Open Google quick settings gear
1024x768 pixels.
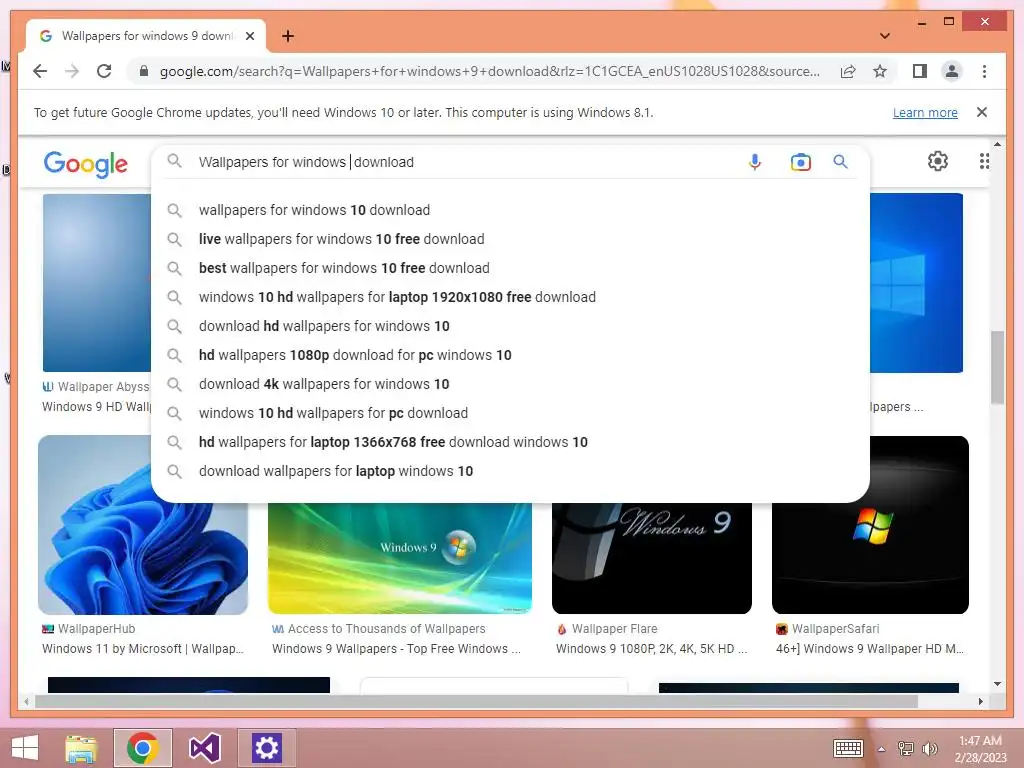pos(938,161)
